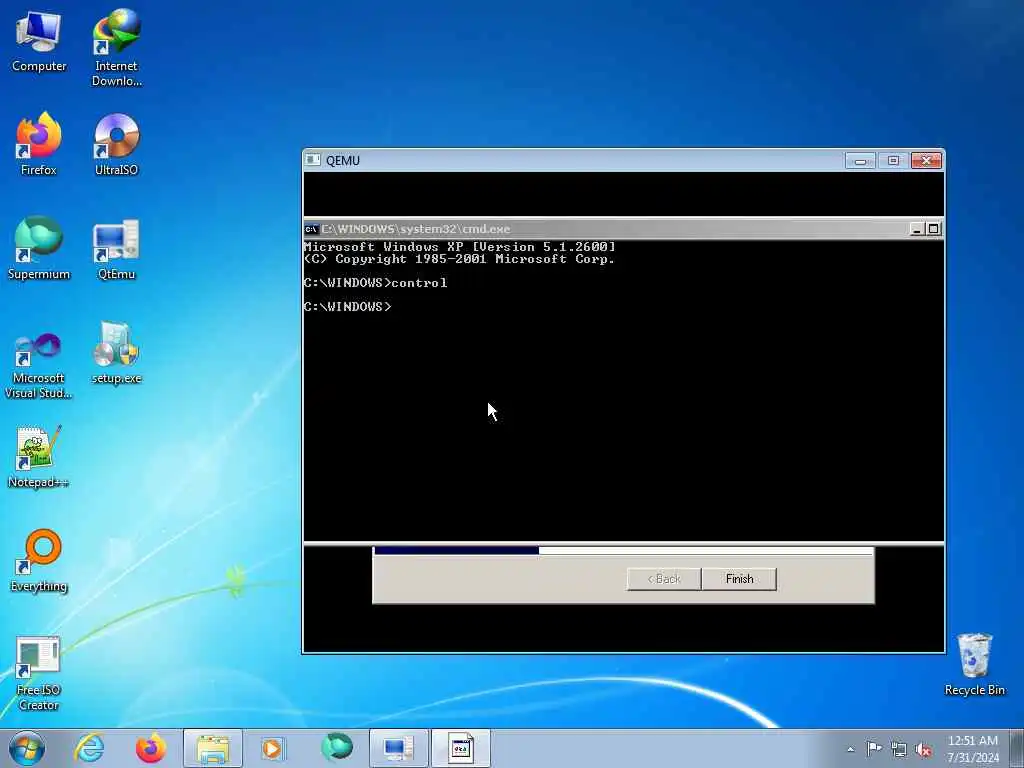1024x768 pixels.
Task: Launch the QtEmu desktop shortcut
Action: [x=116, y=248]
